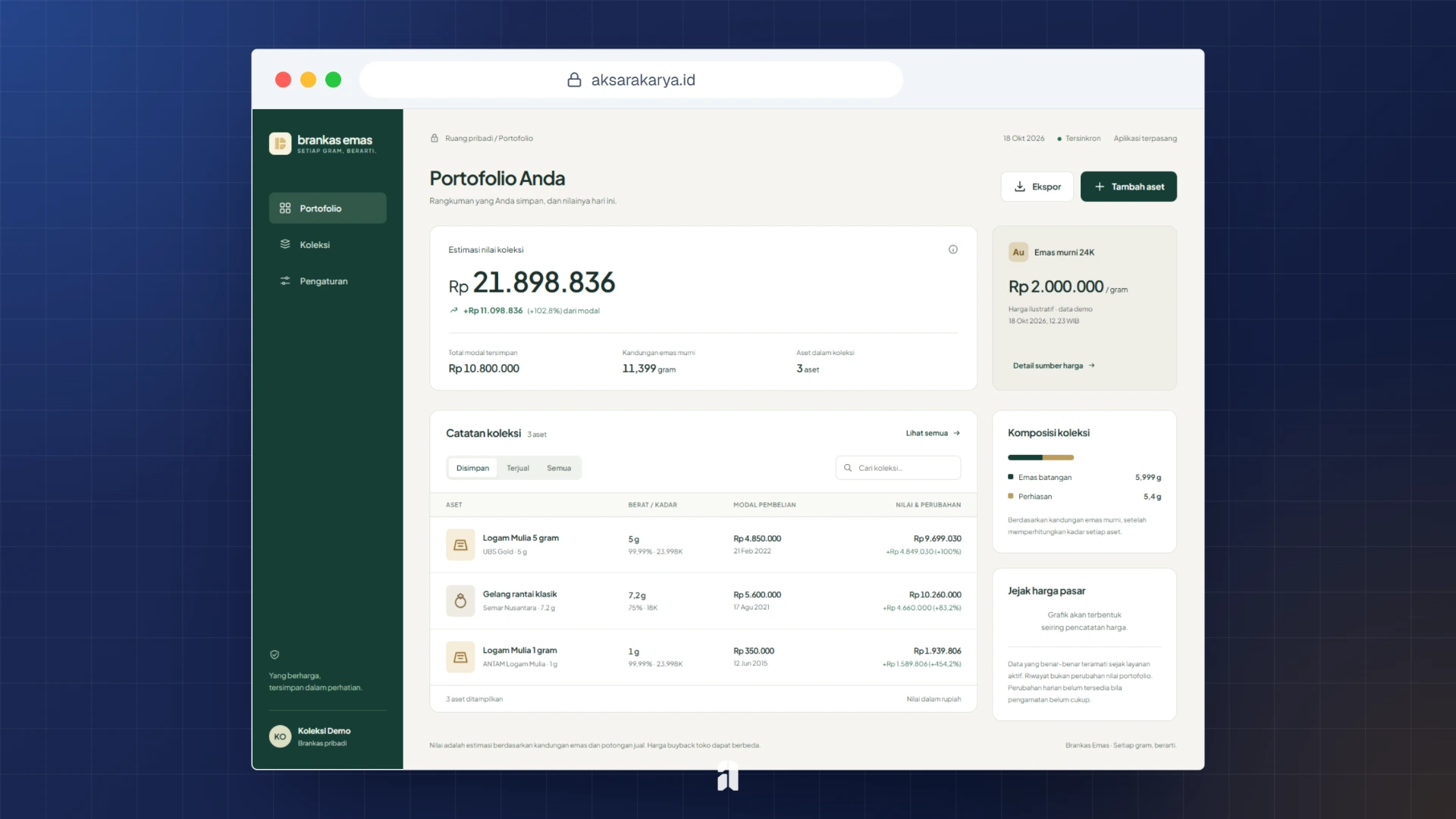The width and height of the screenshot is (1456, 819).
Task: Click the Ekspor button
Action: coord(1037,187)
